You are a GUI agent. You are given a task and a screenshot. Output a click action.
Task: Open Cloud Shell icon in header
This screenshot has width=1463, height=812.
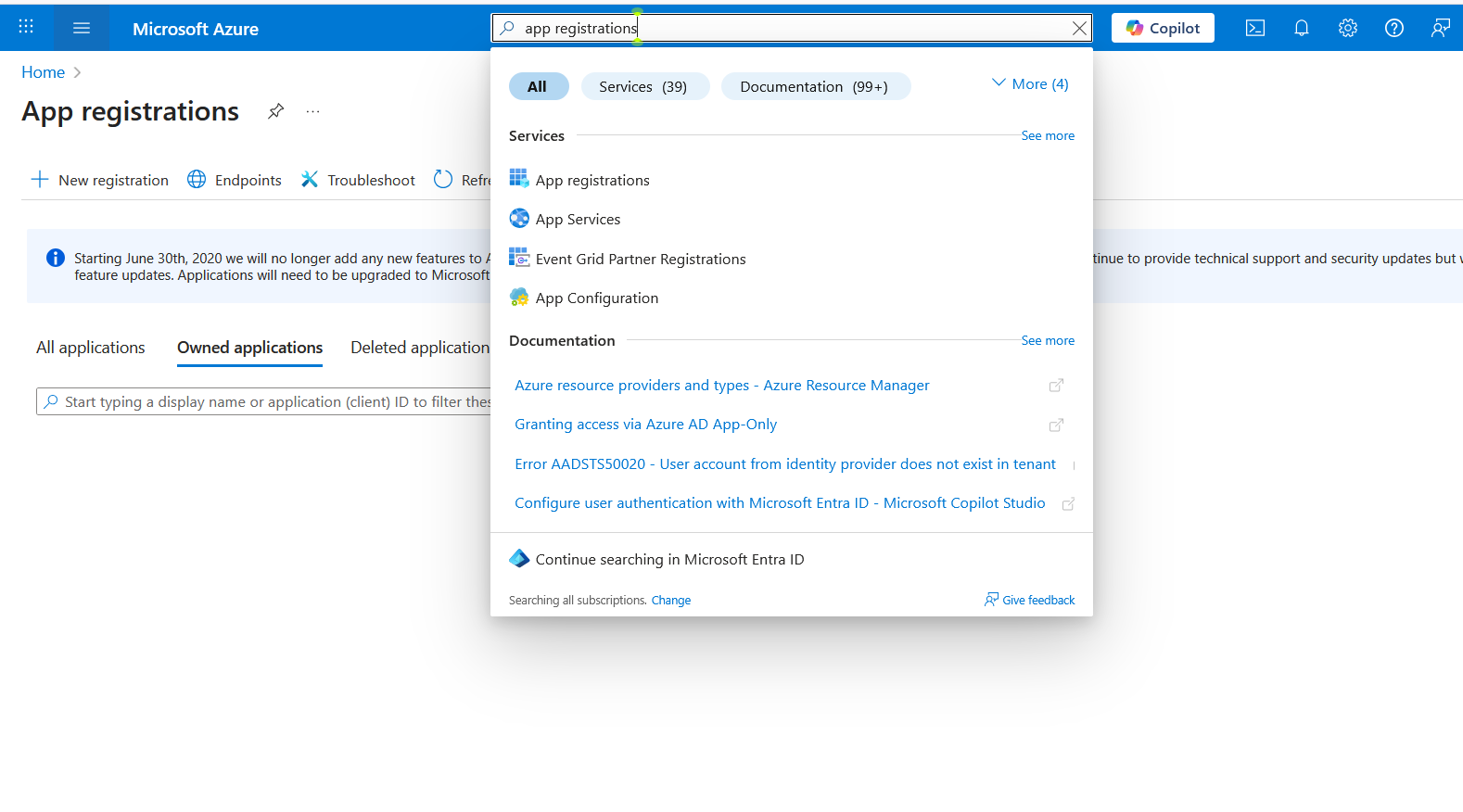coord(1255,28)
